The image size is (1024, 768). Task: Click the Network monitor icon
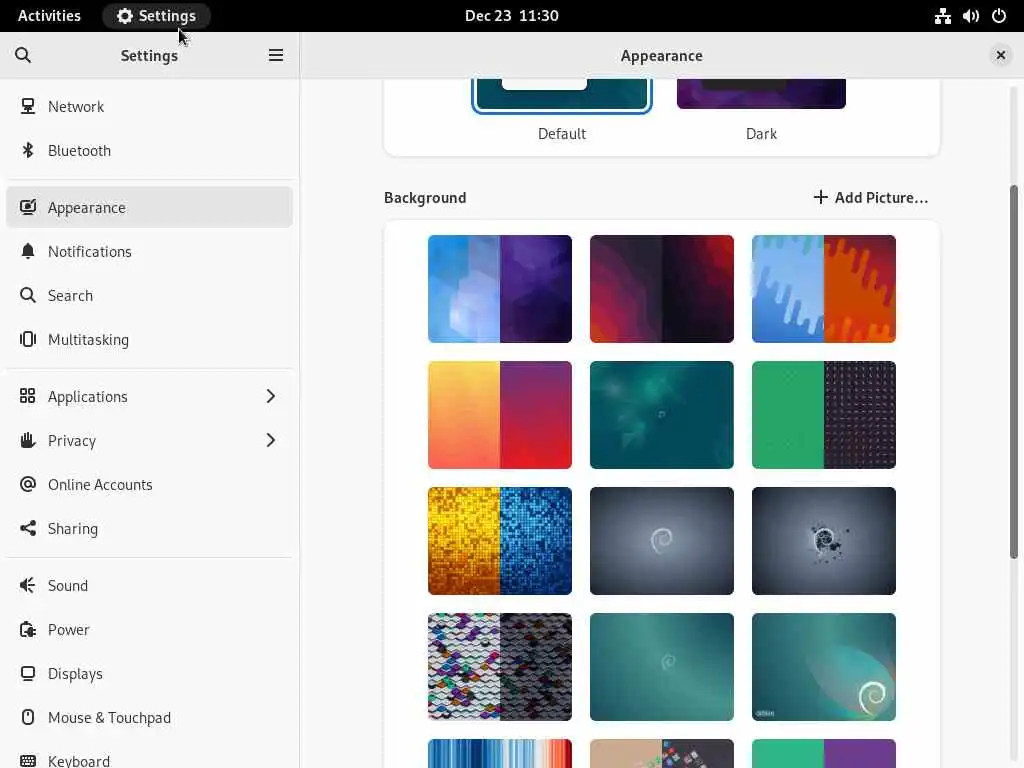click(x=27, y=106)
